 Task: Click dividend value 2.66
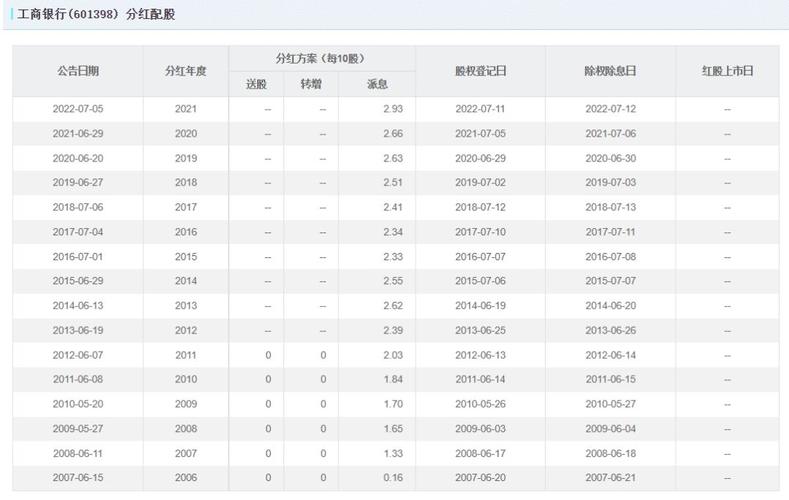(x=393, y=134)
